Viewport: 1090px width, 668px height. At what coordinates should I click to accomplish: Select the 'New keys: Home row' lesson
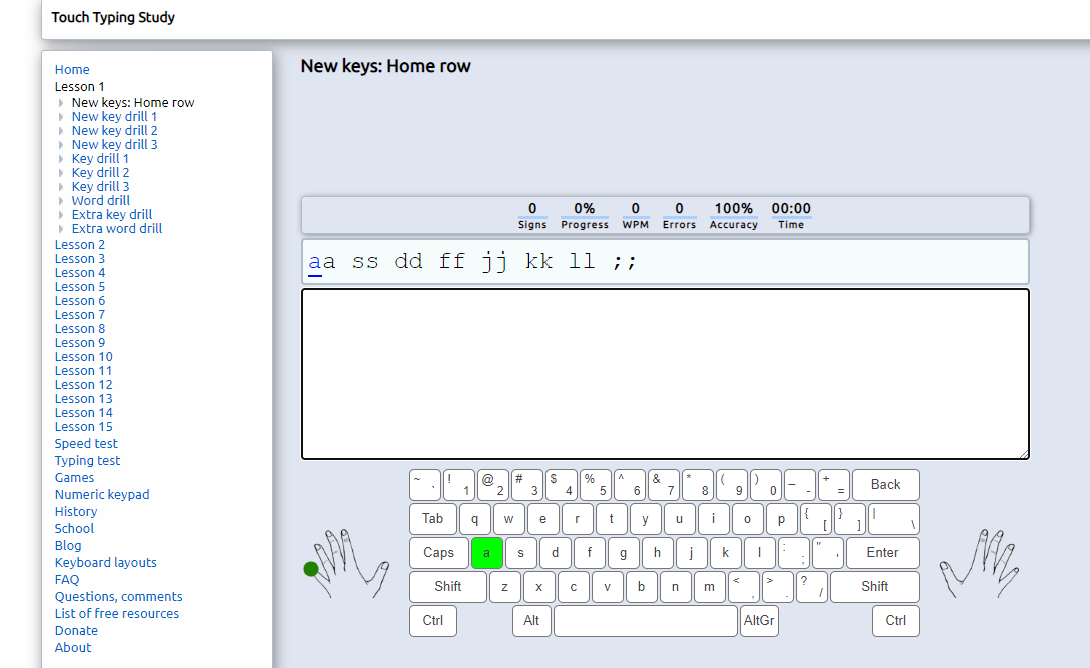(x=132, y=102)
